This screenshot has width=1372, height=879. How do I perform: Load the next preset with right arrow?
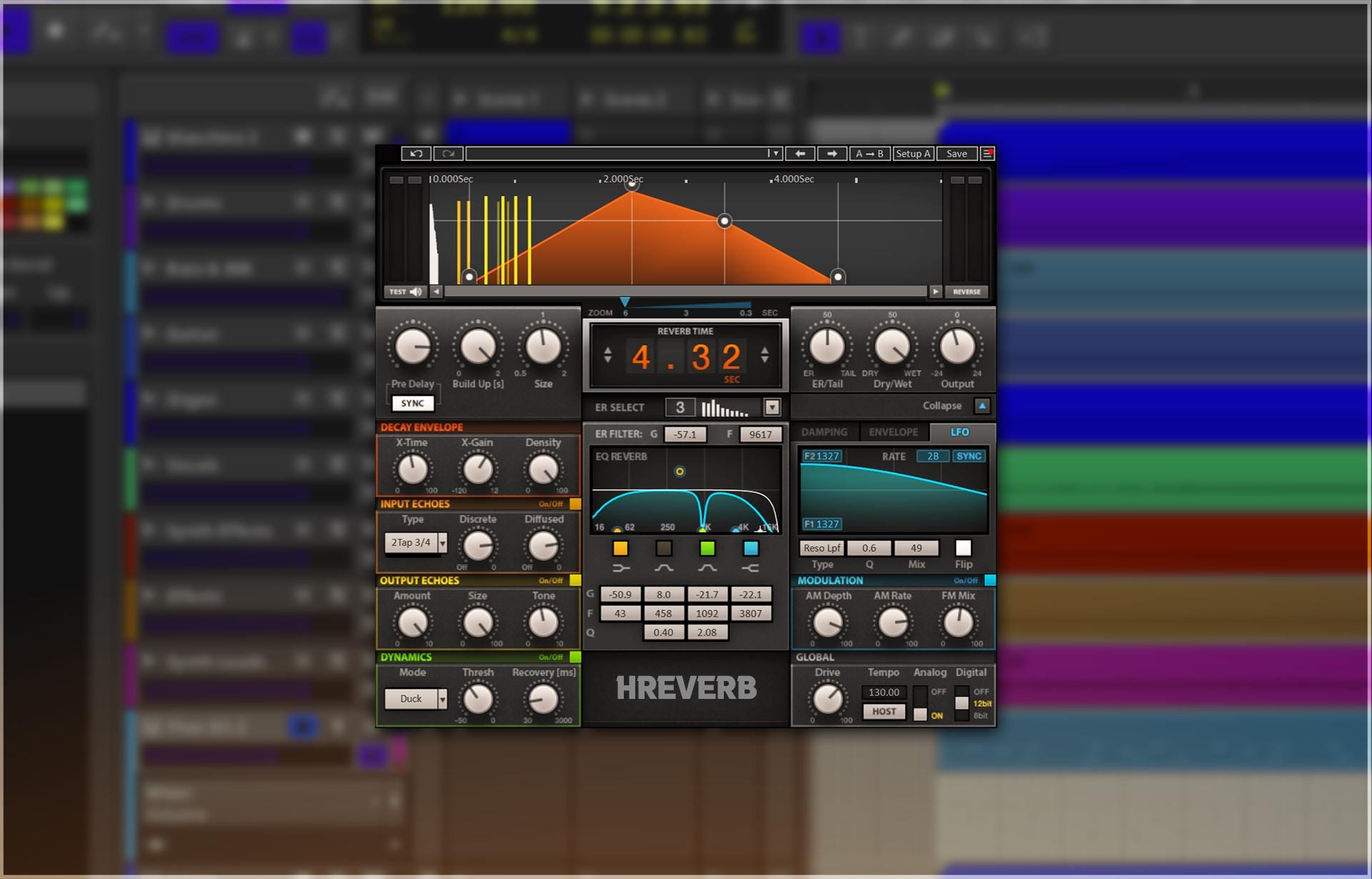[x=832, y=154]
